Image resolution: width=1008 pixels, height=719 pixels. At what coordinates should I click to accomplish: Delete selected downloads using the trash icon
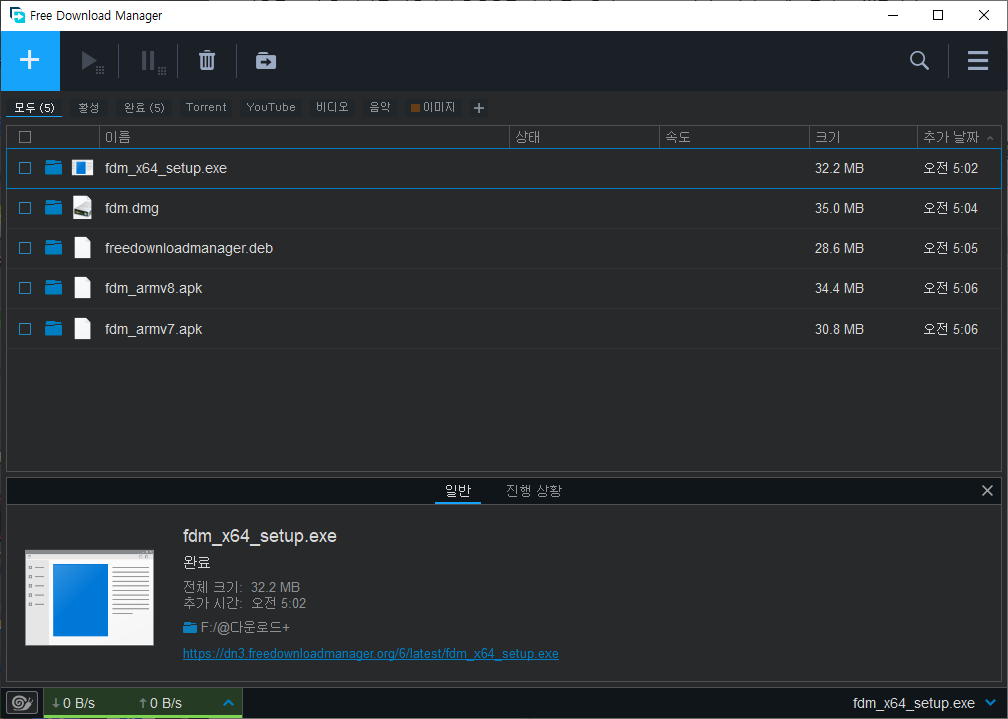[207, 61]
